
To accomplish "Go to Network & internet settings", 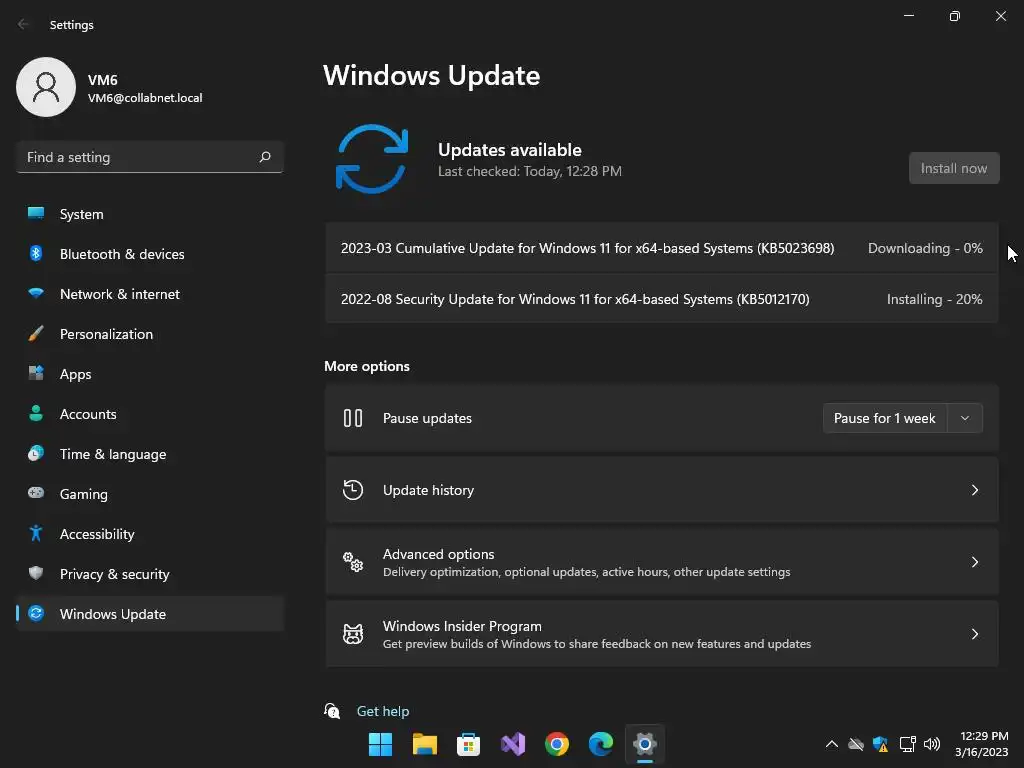I will point(150,293).
